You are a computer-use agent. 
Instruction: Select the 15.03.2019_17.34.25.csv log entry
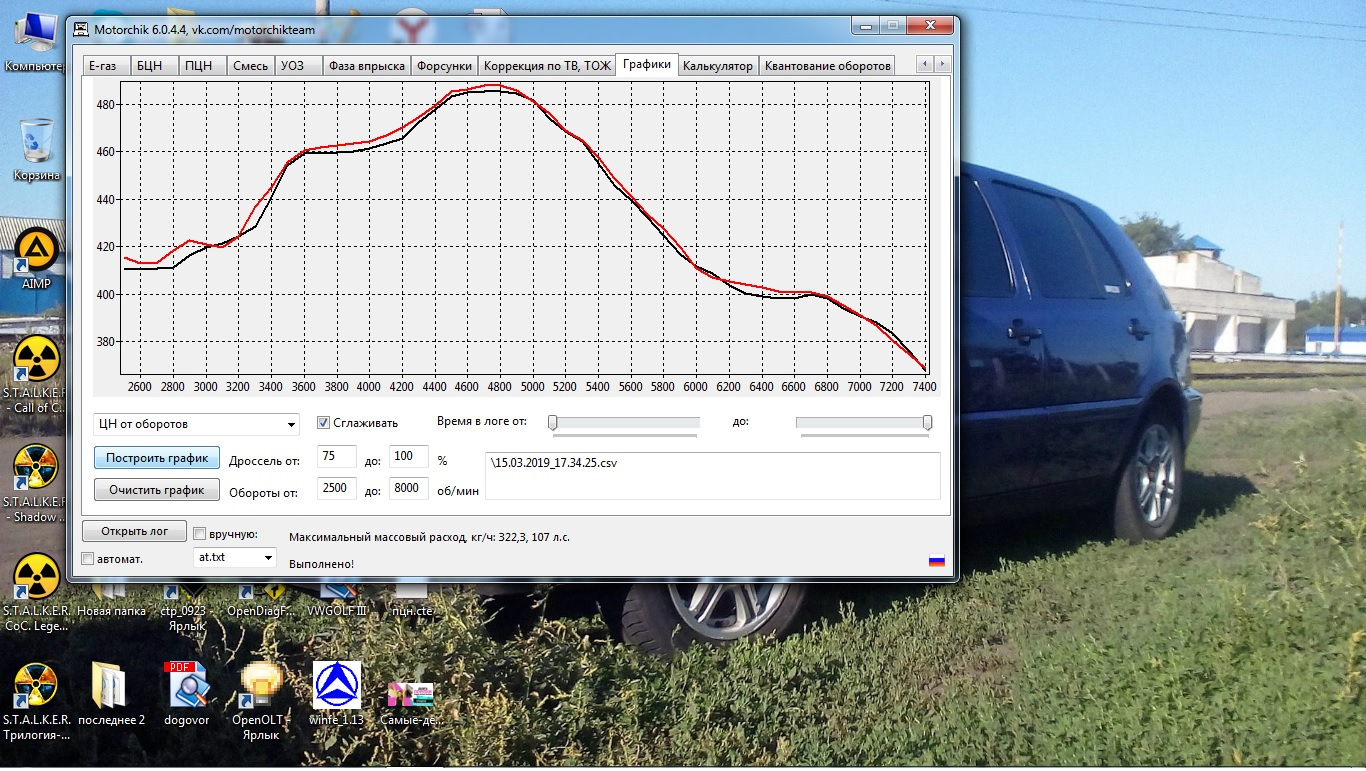pyautogui.click(x=553, y=462)
